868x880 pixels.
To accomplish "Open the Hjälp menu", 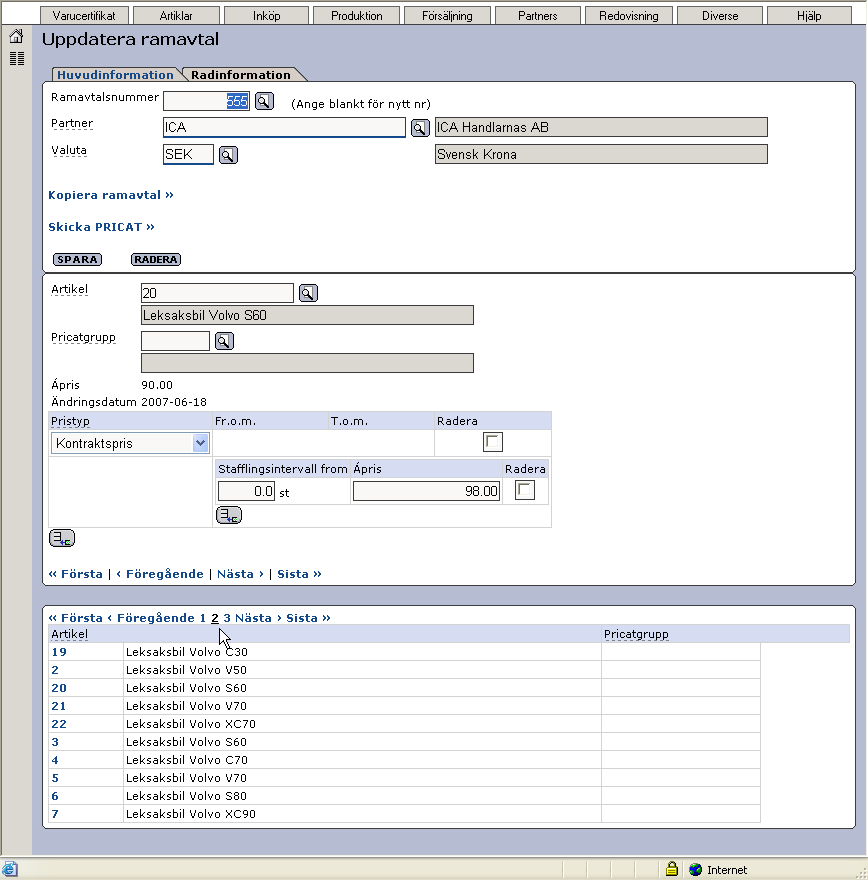I will [x=809, y=16].
